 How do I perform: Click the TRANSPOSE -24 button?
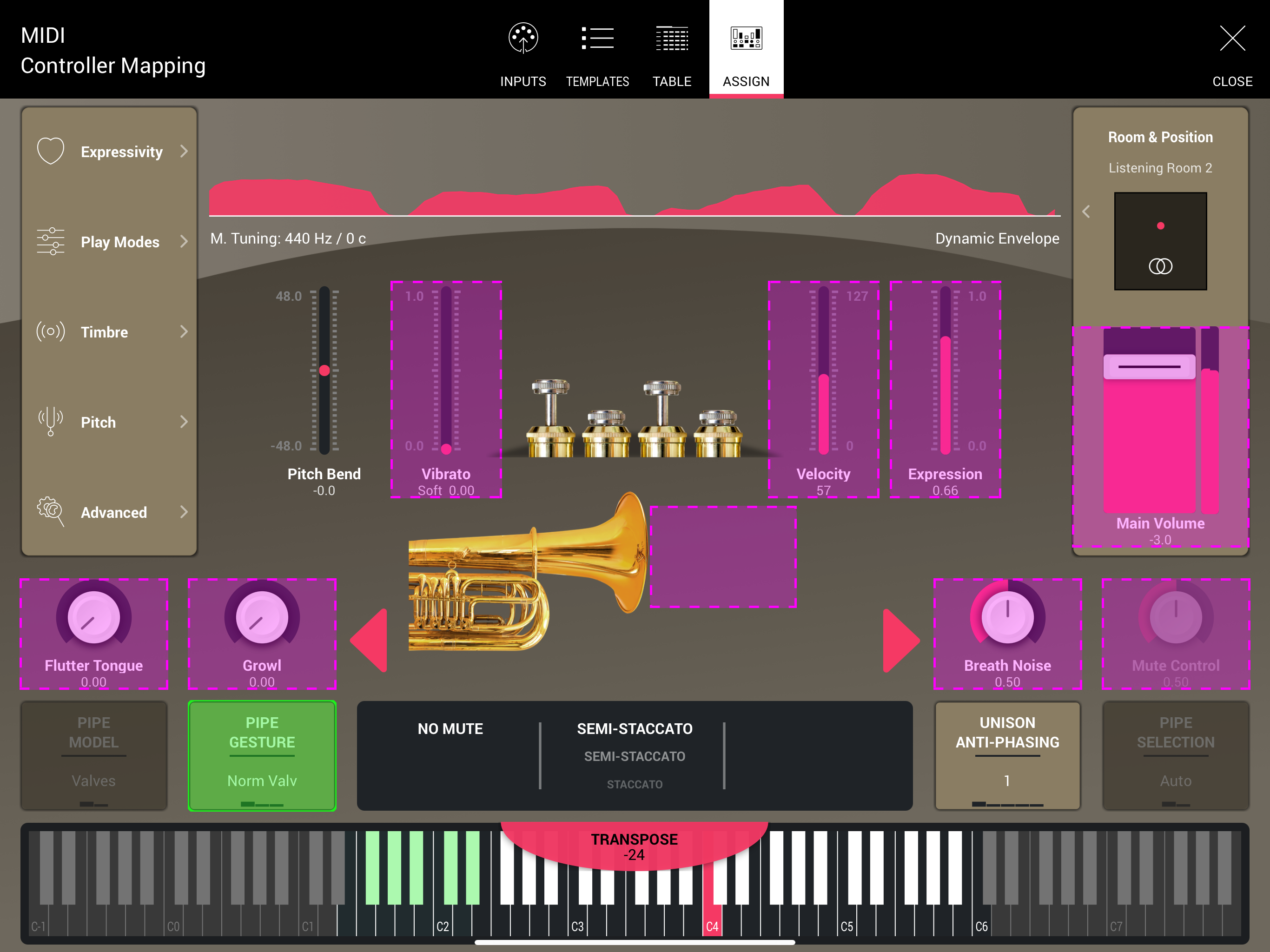tap(635, 846)
